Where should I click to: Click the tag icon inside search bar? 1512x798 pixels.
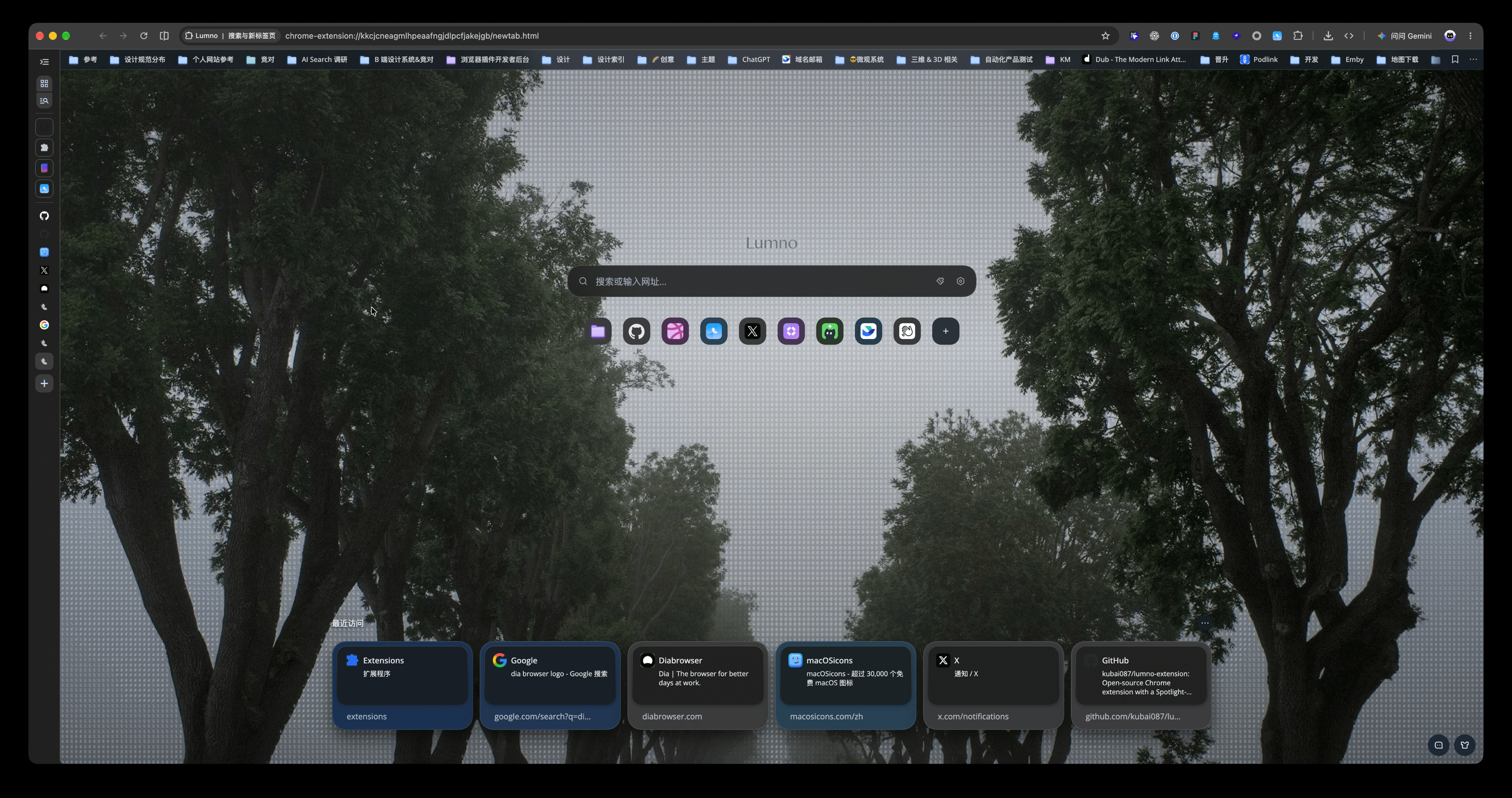[940, 281]
